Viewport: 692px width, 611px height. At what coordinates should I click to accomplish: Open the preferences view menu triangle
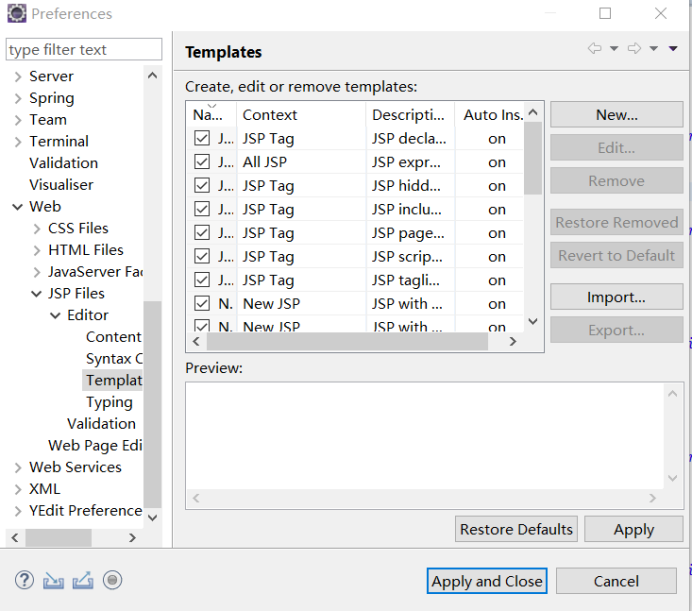click(x=674, y=49)
